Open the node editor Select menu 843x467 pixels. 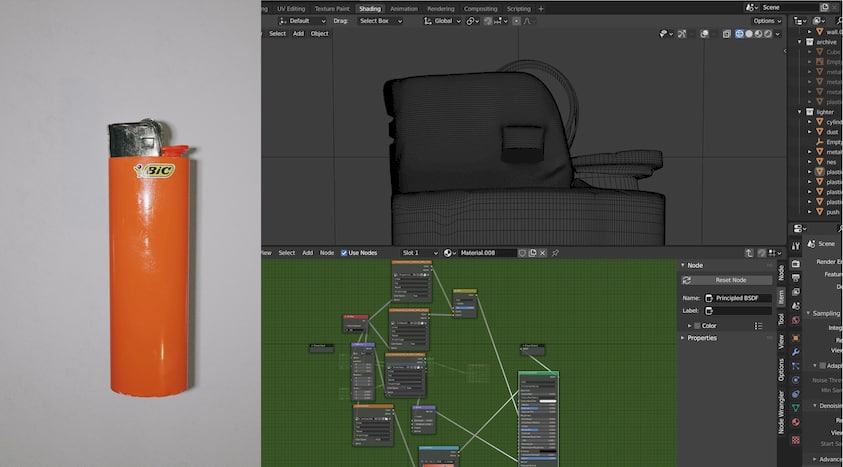(x=287, y=253)
